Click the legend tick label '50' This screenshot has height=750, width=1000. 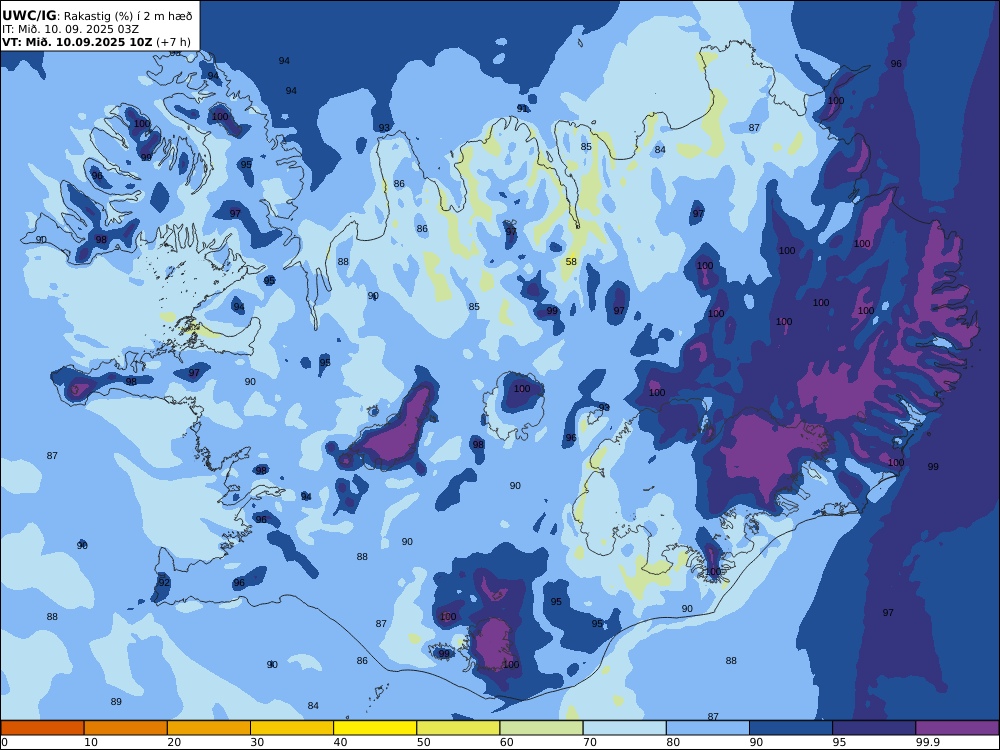point(423,742)
